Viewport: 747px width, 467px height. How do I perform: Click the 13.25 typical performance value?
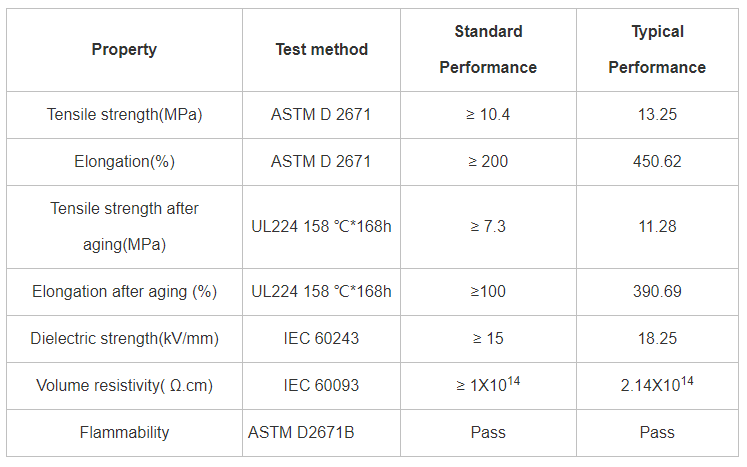pyautogui.click(x=657, y=115)
